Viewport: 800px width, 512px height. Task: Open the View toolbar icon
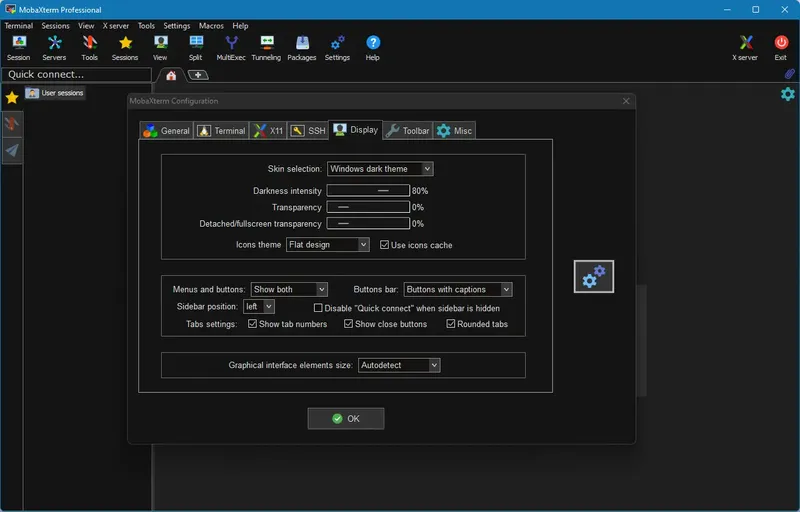click(160, 48)
